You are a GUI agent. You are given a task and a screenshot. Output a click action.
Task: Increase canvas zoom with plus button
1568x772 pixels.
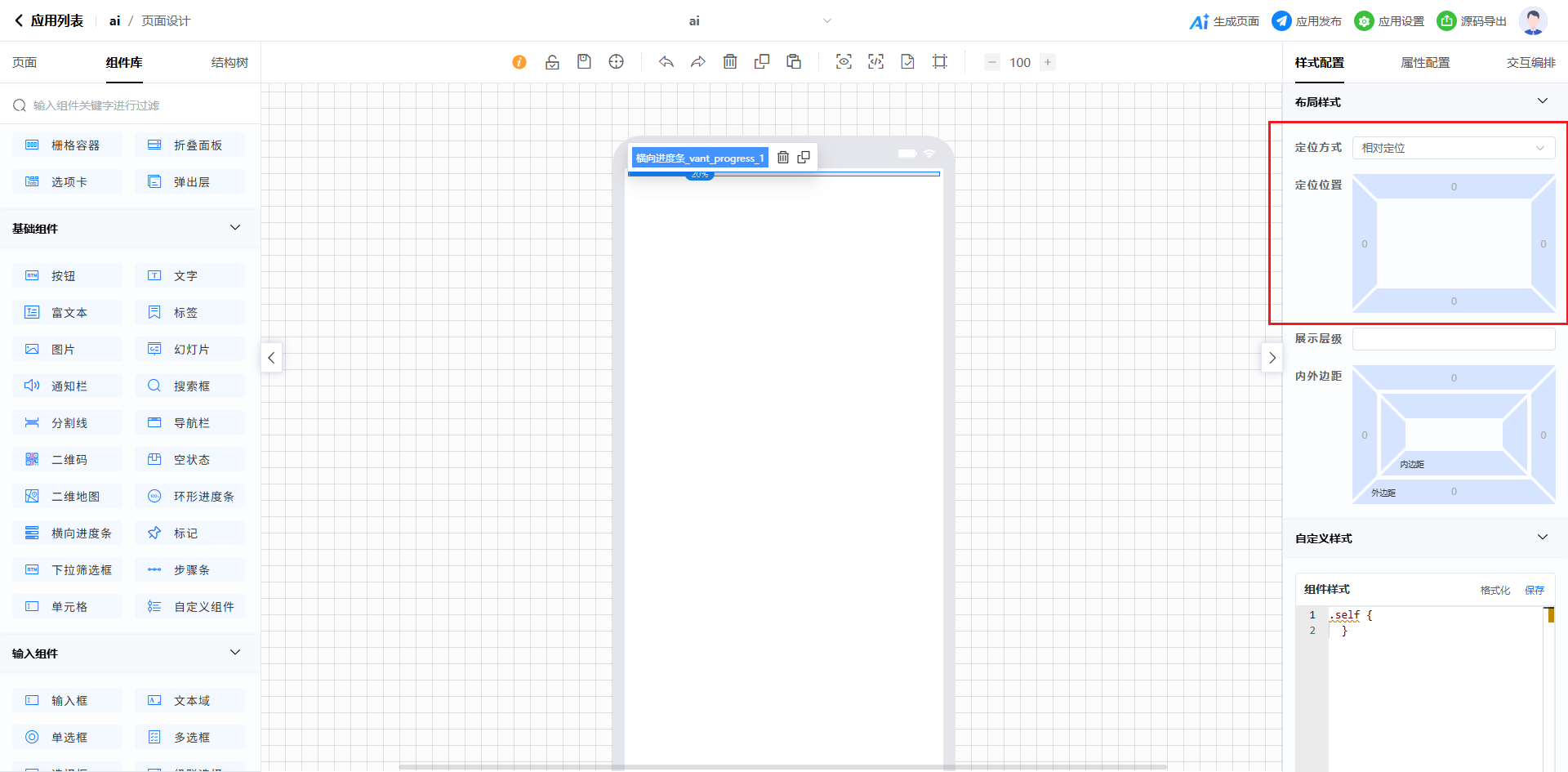(x=1048, y=62)
